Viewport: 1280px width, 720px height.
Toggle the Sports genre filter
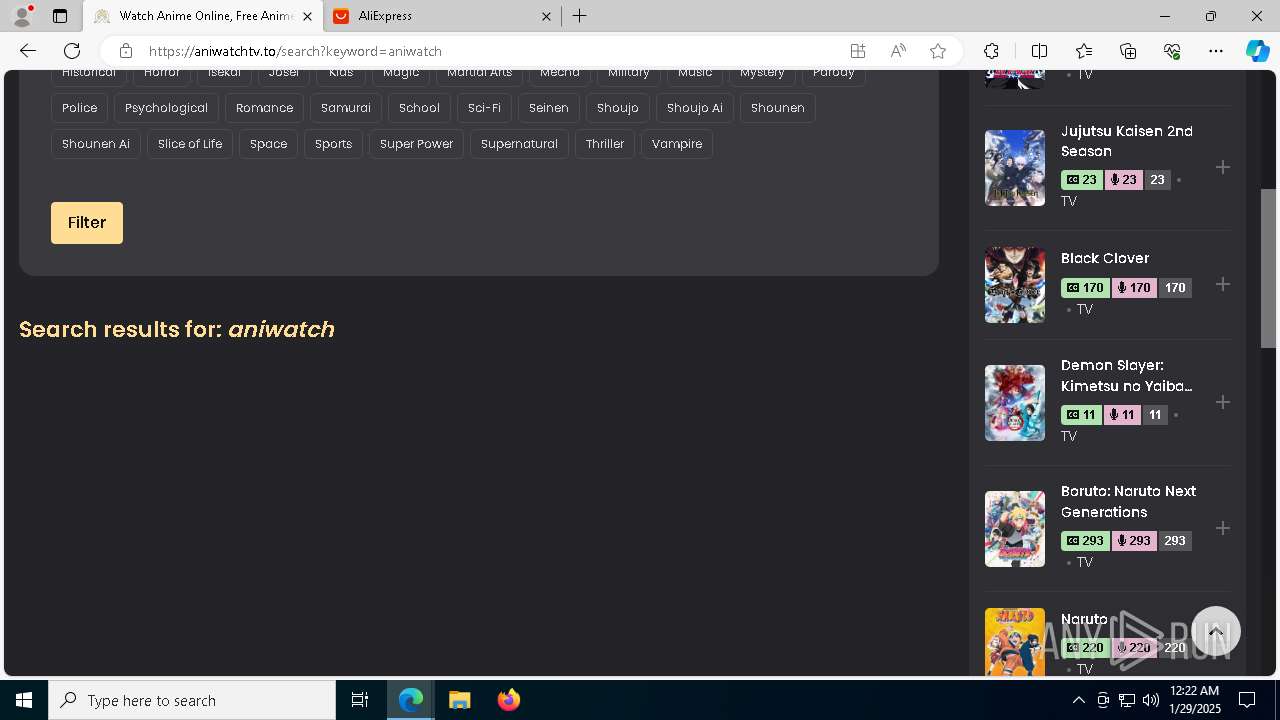pos(333,144)
